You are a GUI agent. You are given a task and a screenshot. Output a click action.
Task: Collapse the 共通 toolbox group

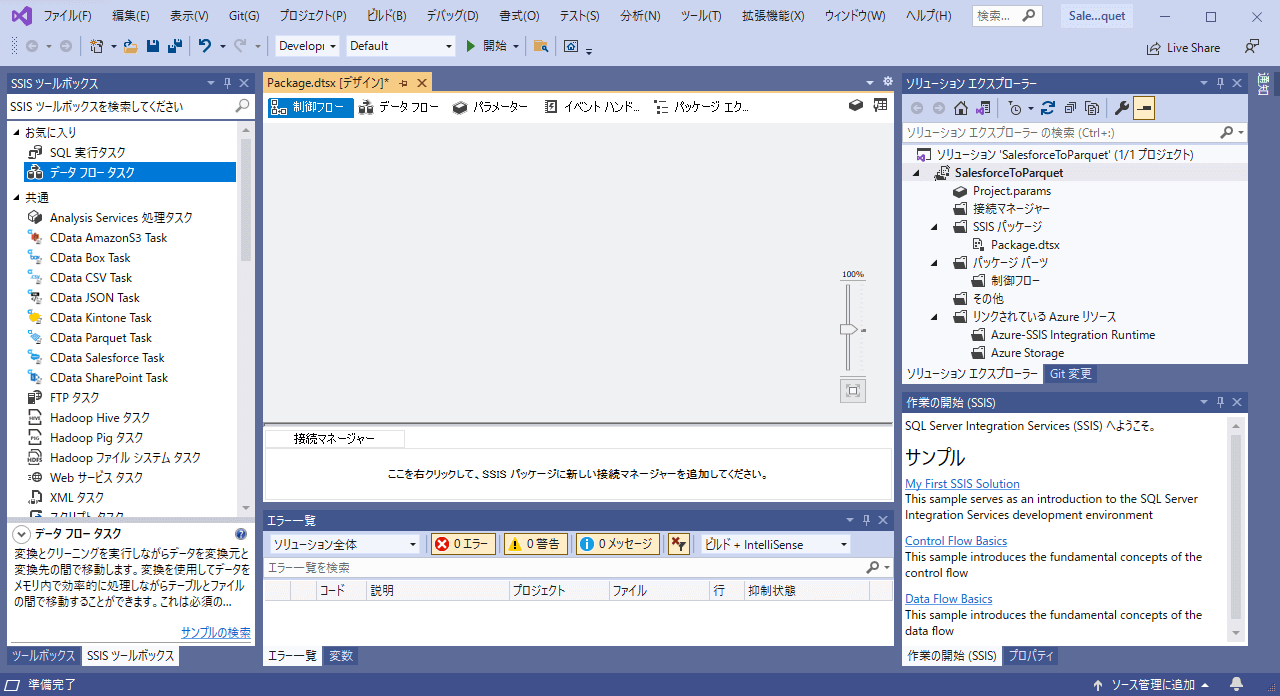point(16,198)
